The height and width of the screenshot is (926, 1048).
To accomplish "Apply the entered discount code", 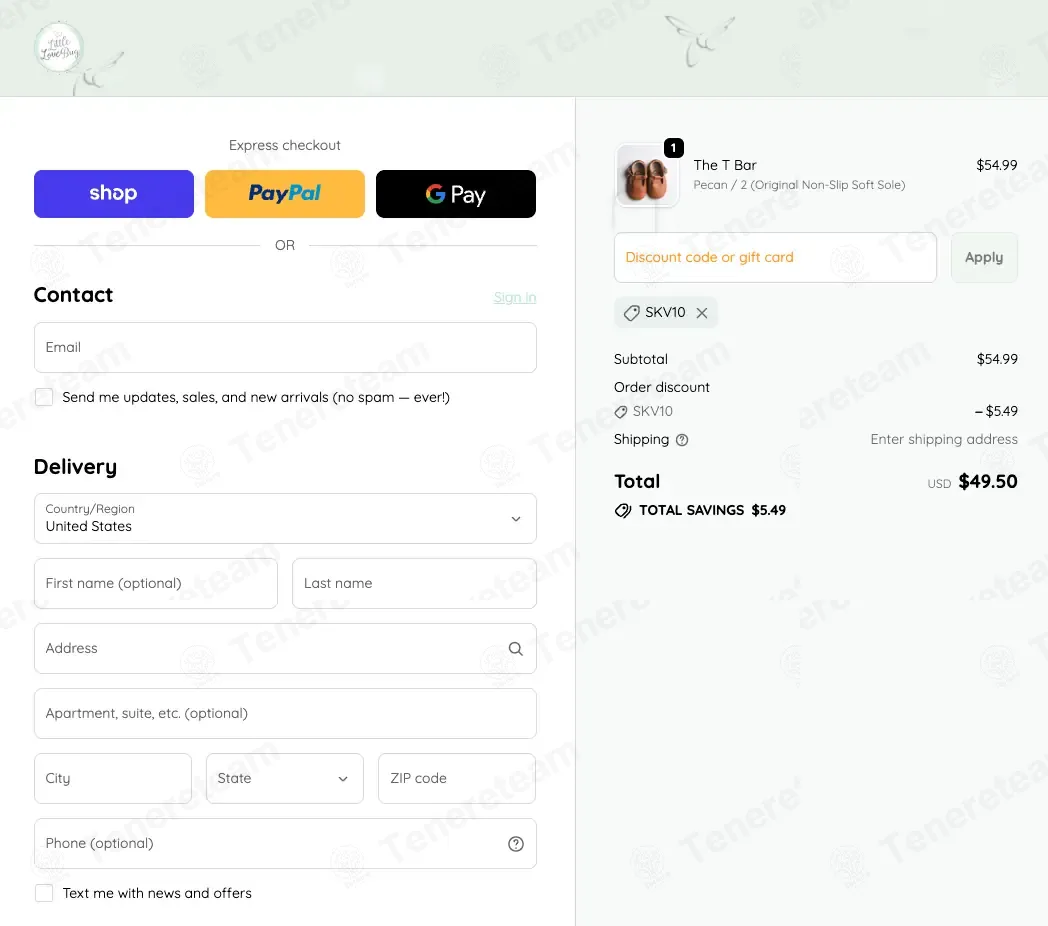I will tap(985, 257).
